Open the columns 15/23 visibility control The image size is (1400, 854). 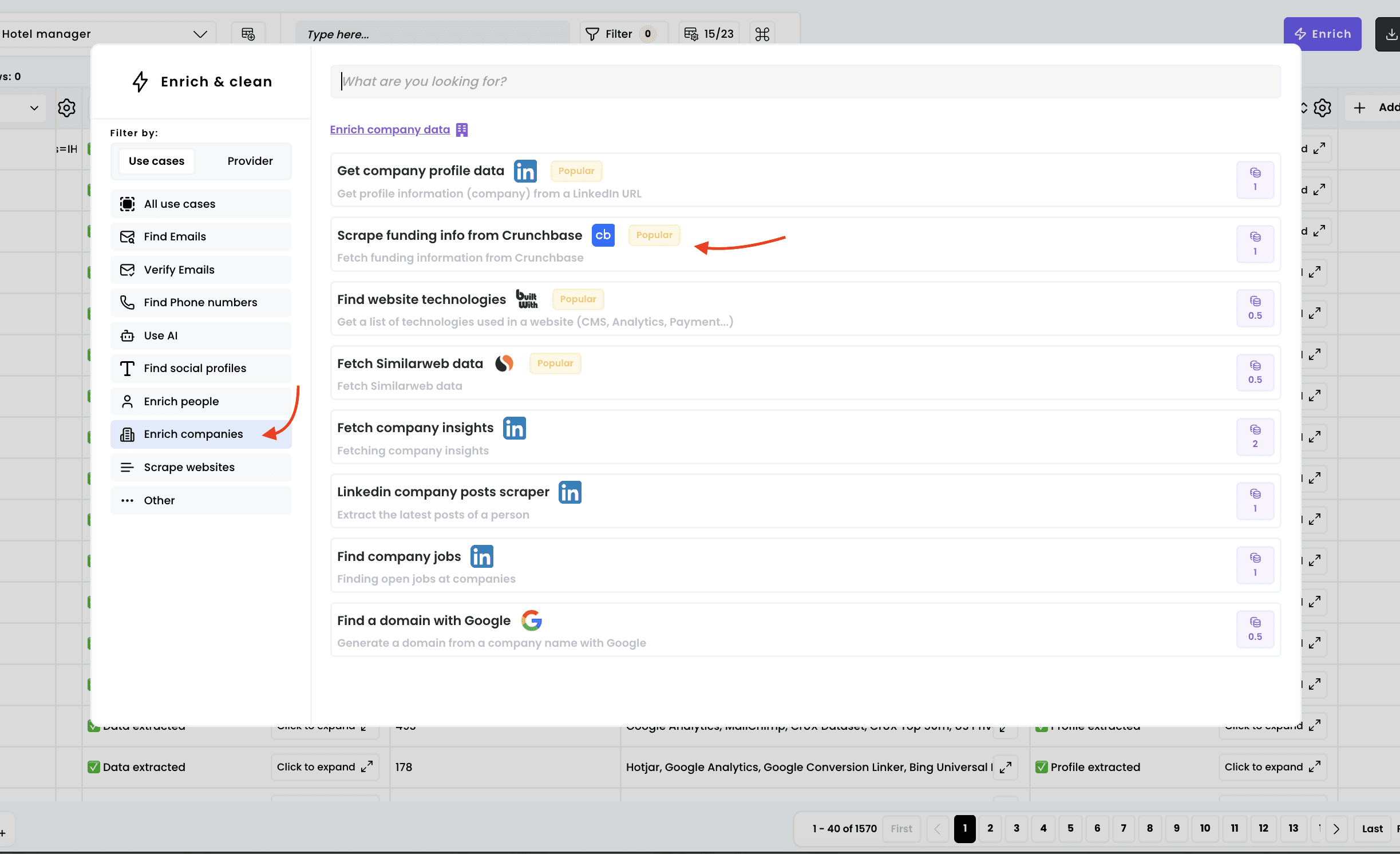(x=709, y=34)
